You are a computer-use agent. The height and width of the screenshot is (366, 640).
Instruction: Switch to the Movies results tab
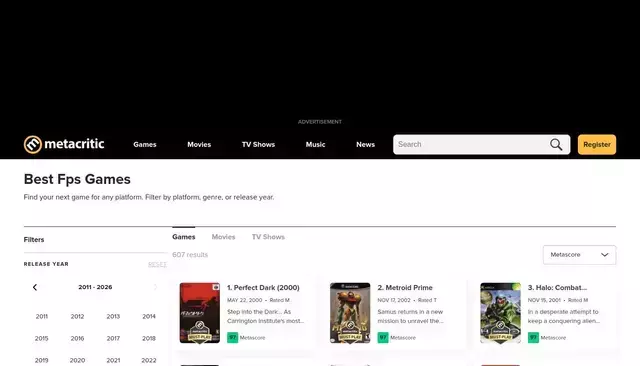(223, 237)
